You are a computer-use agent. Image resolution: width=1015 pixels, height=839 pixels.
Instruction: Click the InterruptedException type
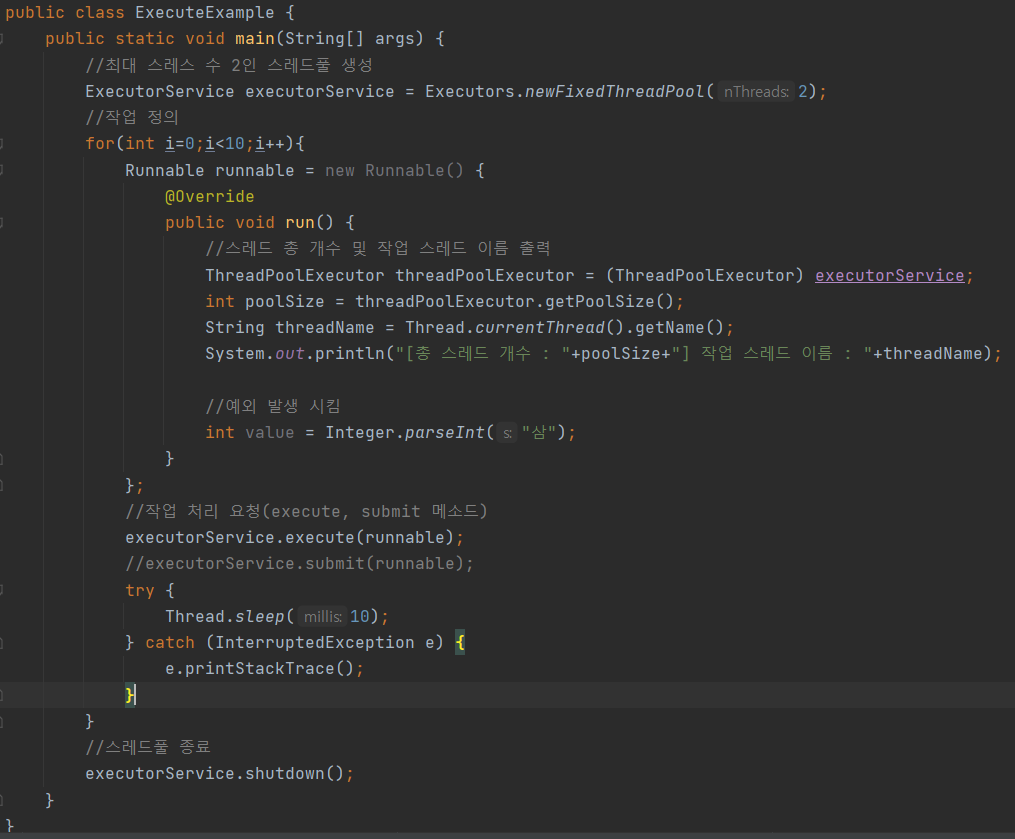(315, 642)
